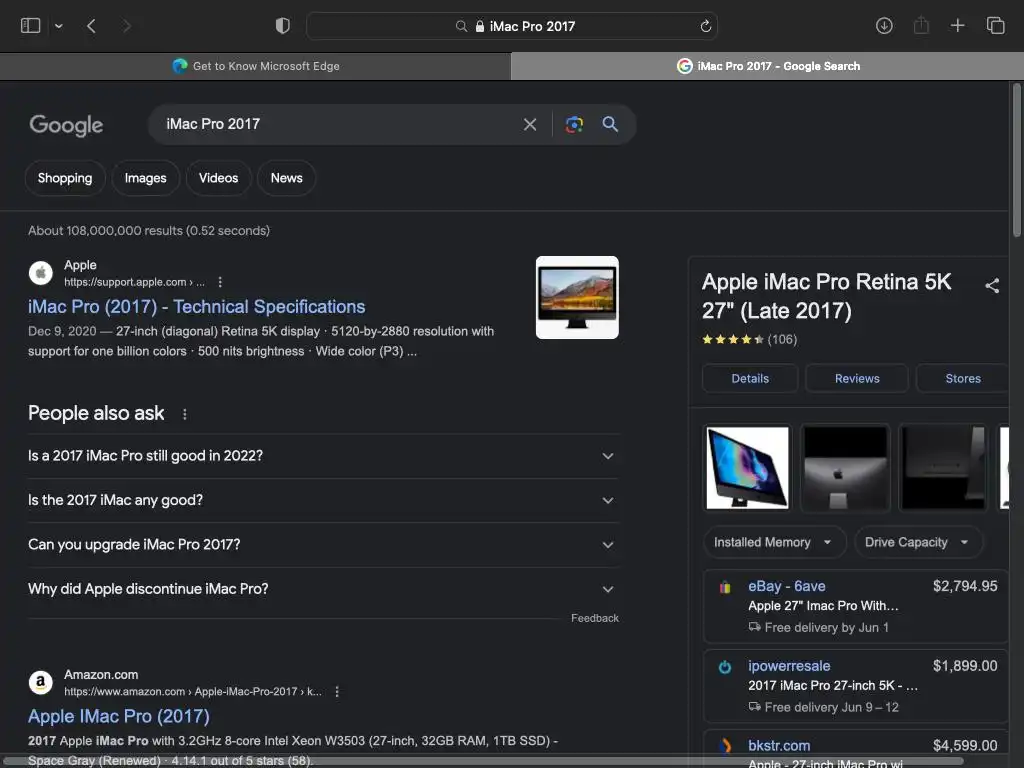The width and height of the screenshot is (1024, 768).
Task: Expand 'Is the 2017 iMac any good?'
Action: (323, 500)
